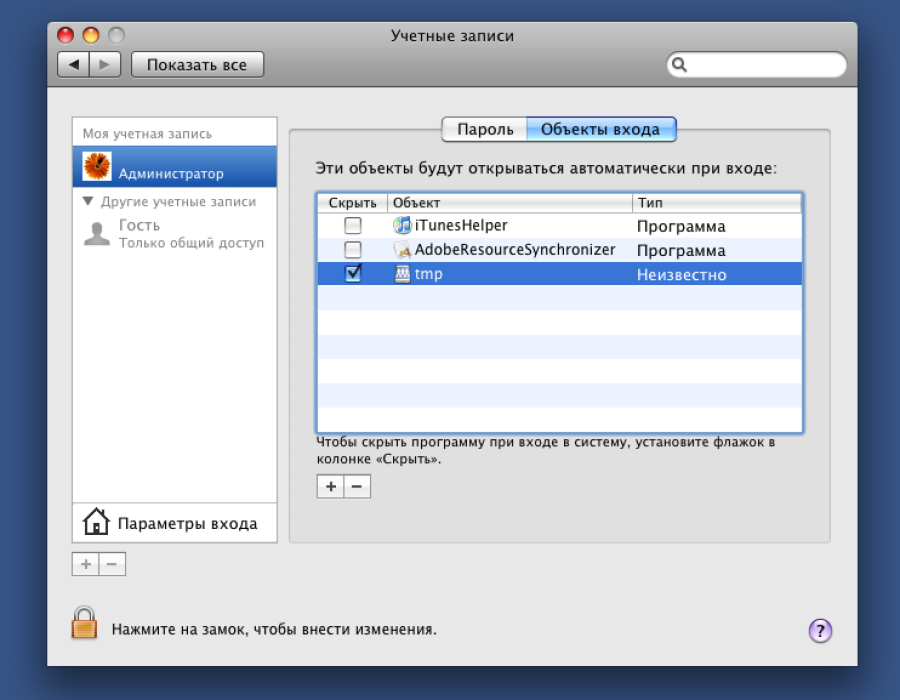This screenshot has width=900, height=700.
Task: Add a login item with plus button
Action: 331,487
